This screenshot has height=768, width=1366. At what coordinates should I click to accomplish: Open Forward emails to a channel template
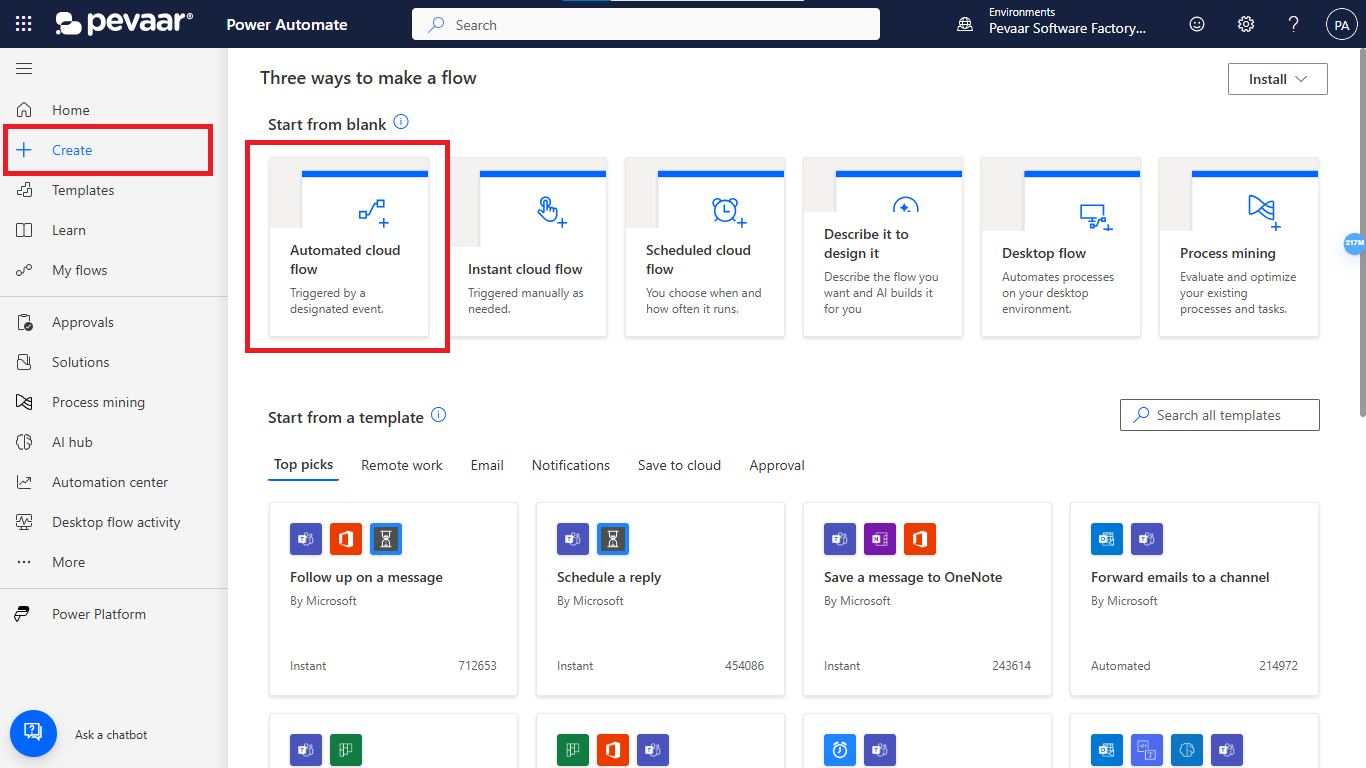point(1195,599)
